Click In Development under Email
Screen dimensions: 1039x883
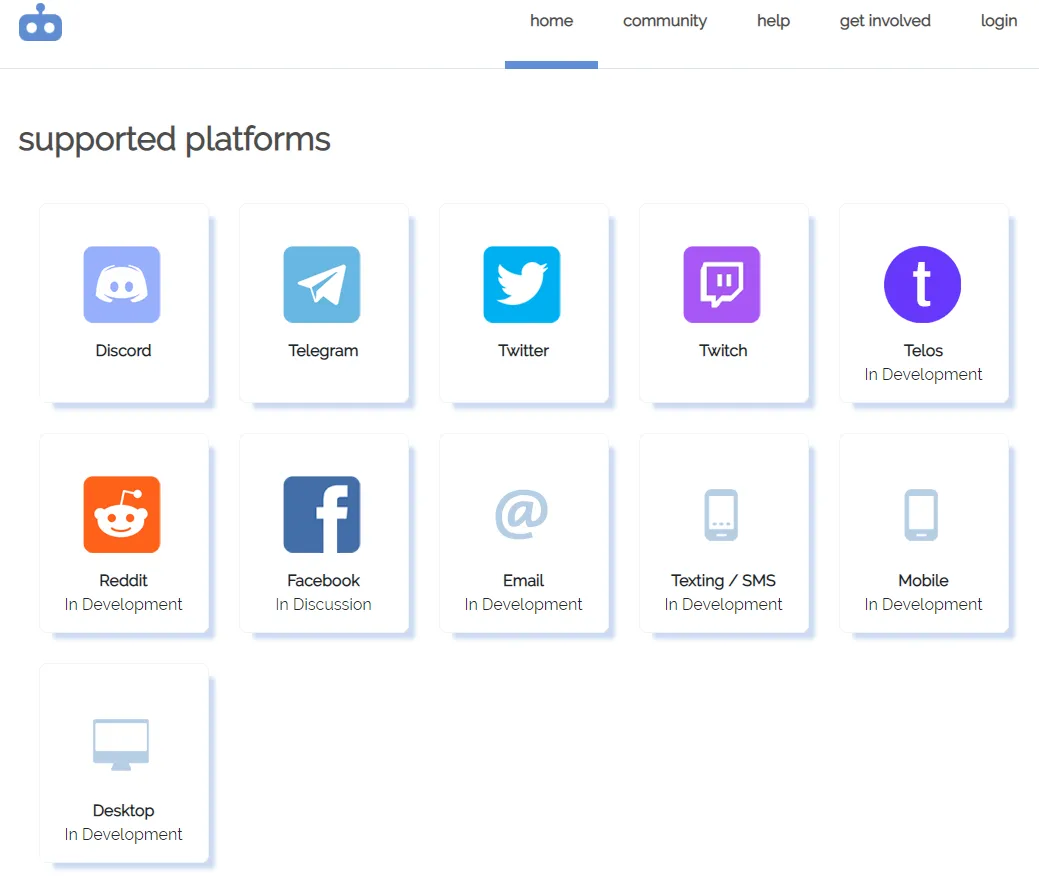point(523,605)
